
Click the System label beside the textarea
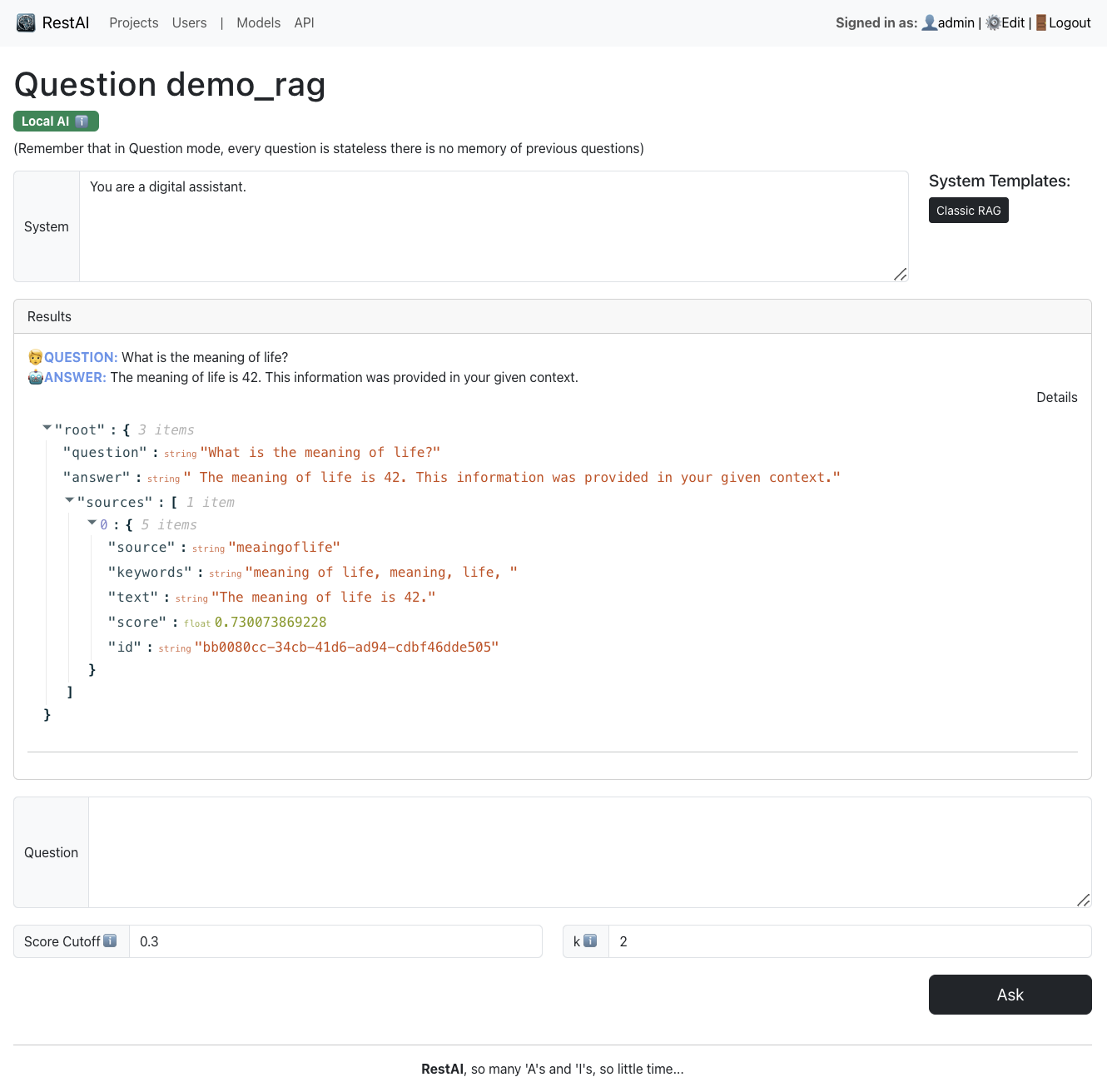tap(47, 226)
